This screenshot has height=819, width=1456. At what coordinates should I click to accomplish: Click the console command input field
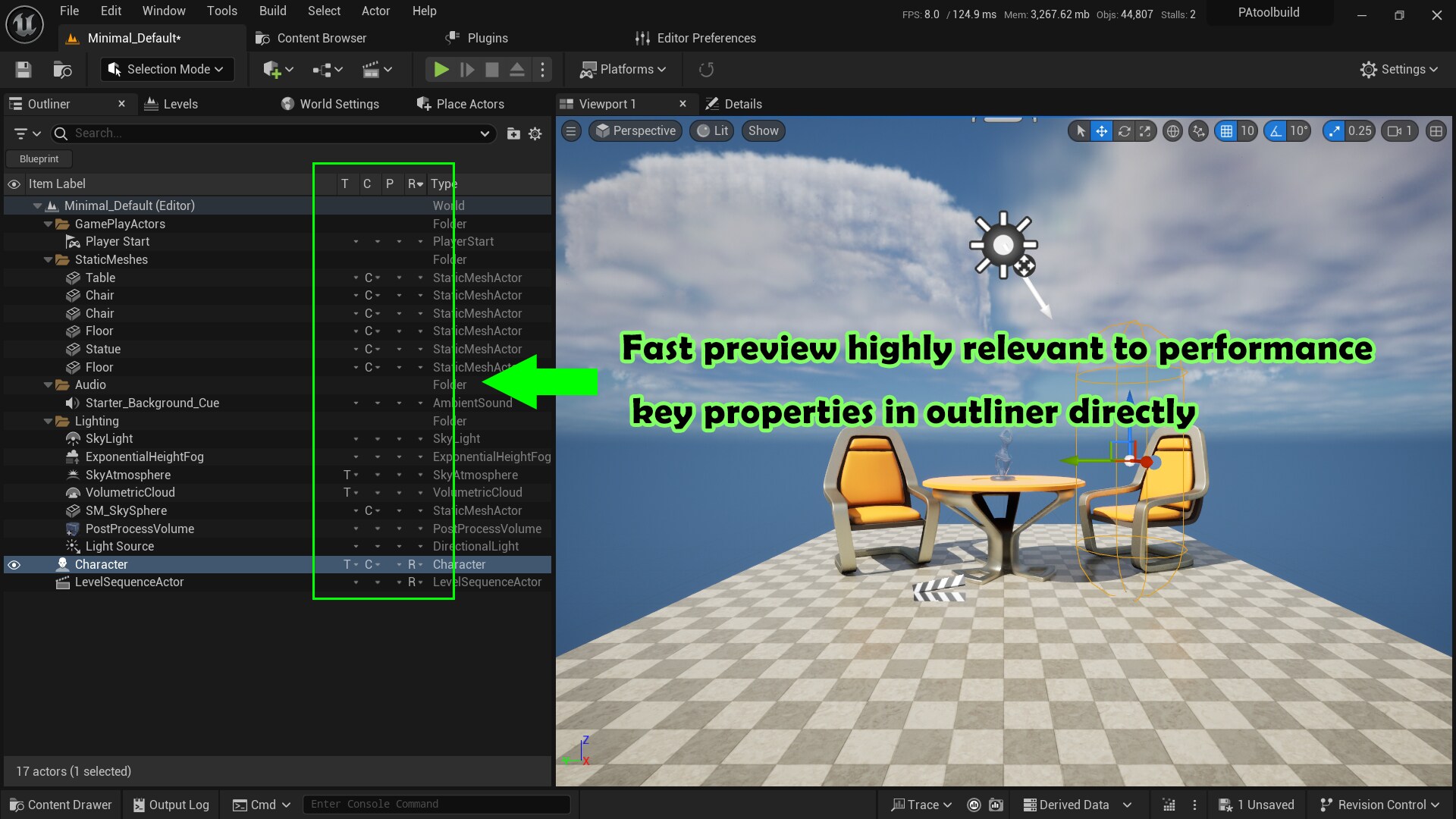coord(436,804)
